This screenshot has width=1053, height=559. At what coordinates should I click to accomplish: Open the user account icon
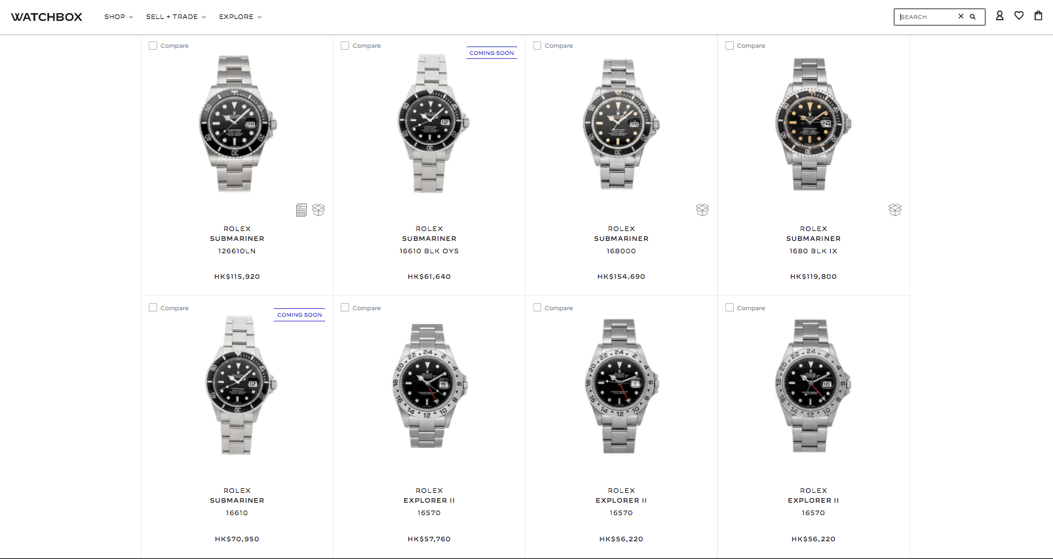(x=999, y=16)
